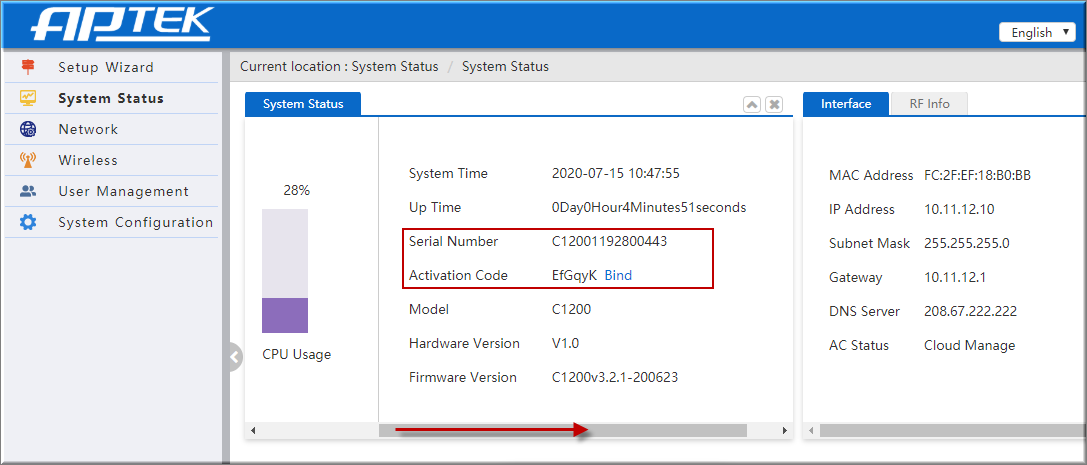Click the CPU Usage progress bar

(x=285, y=271)
